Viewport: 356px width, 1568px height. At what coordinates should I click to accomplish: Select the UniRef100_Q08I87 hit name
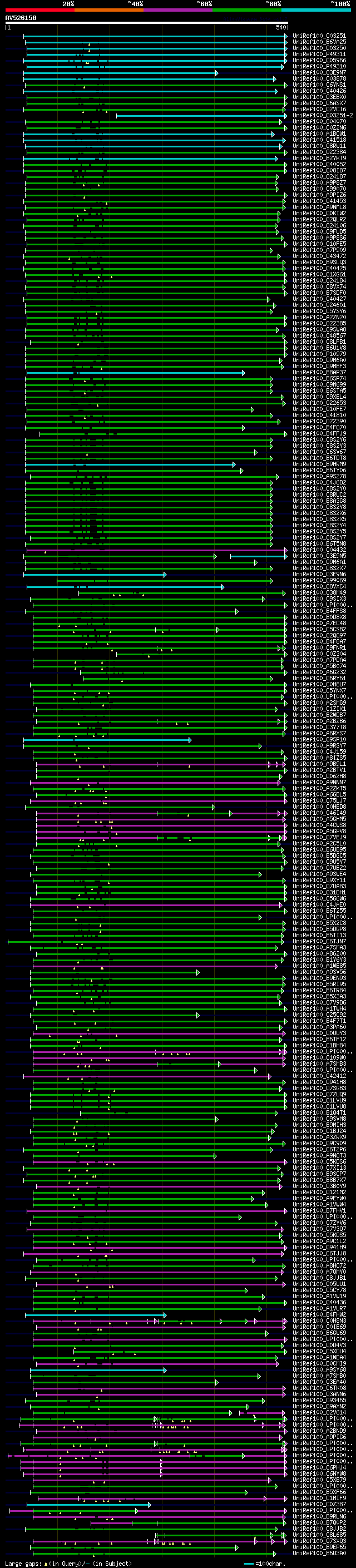pyautogui.click(x=319, y=170)
